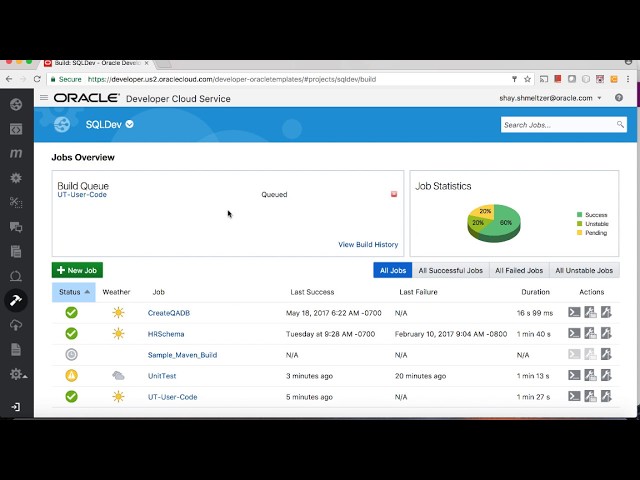The width and height of the screenshot is (640, 480).
Task: Open the Agile board icon in sidebar
Action: [x=16, y=276]
